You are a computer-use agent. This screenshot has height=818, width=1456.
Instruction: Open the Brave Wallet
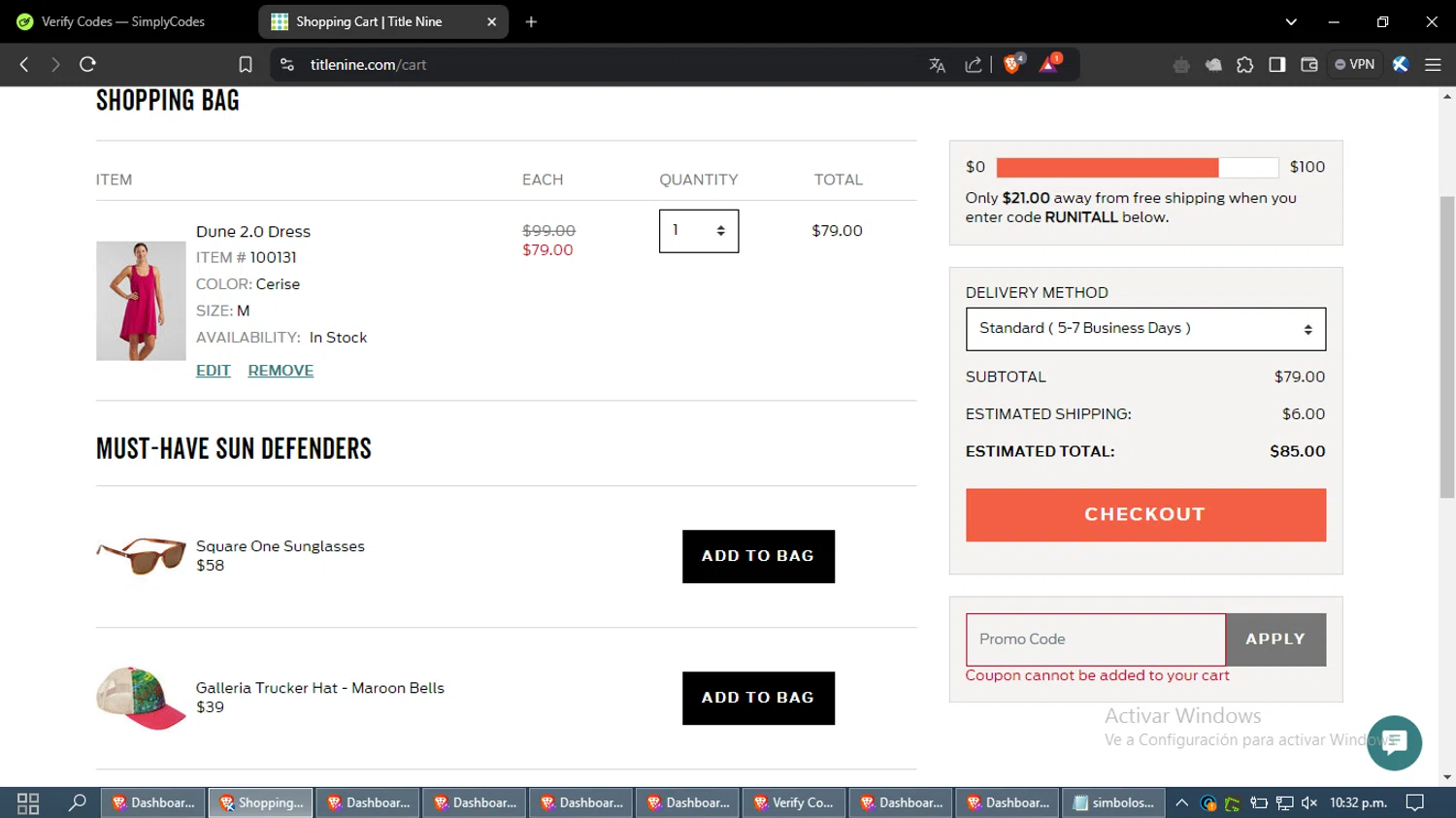(1309, 65)
